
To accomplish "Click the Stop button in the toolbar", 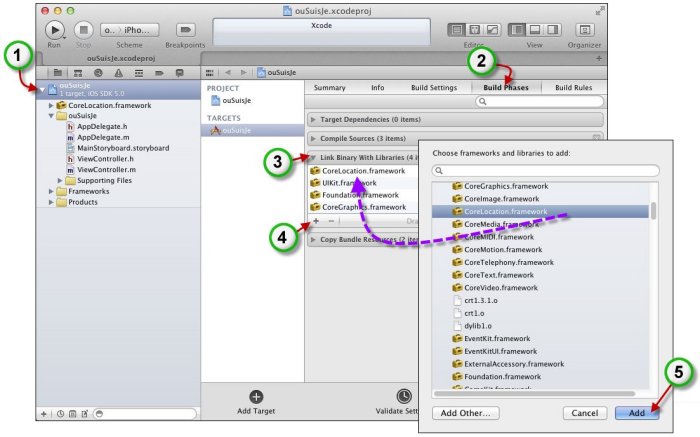I will coord(83,30).
